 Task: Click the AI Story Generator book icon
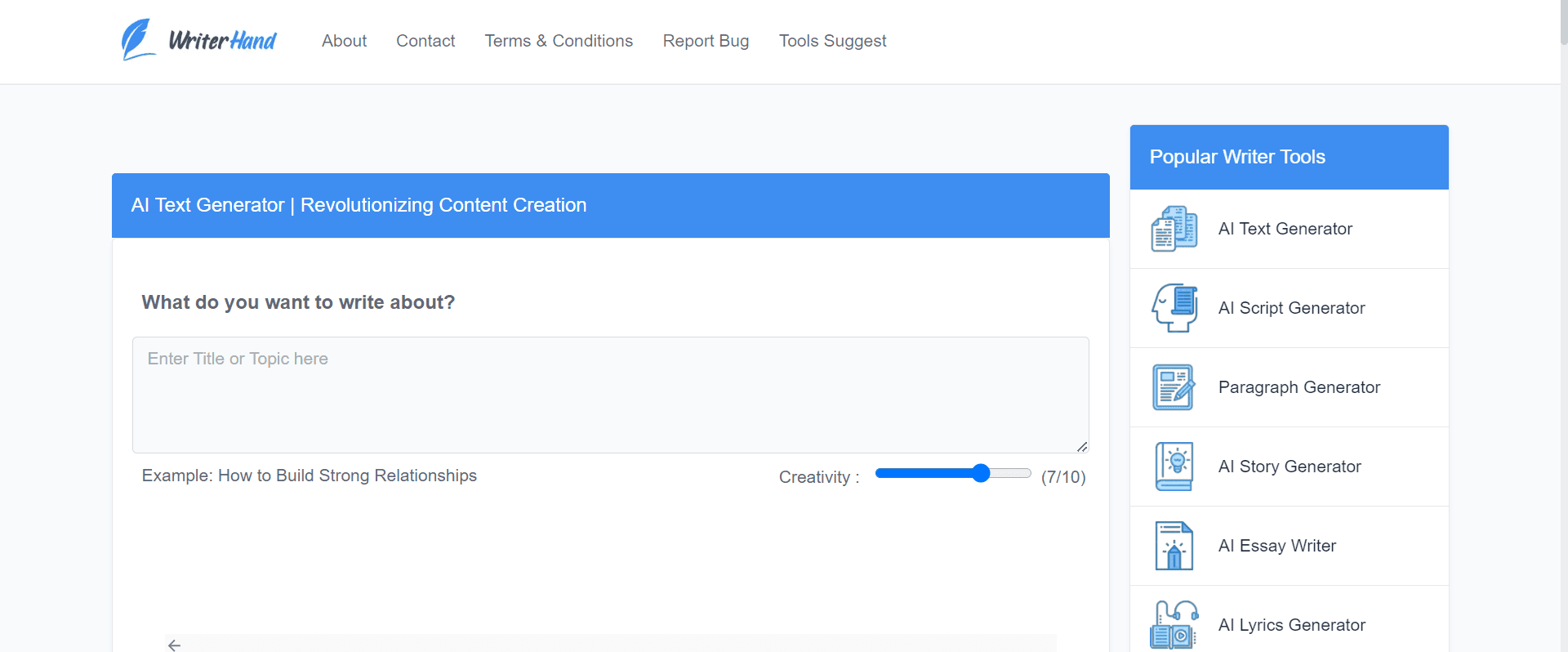1174,467
